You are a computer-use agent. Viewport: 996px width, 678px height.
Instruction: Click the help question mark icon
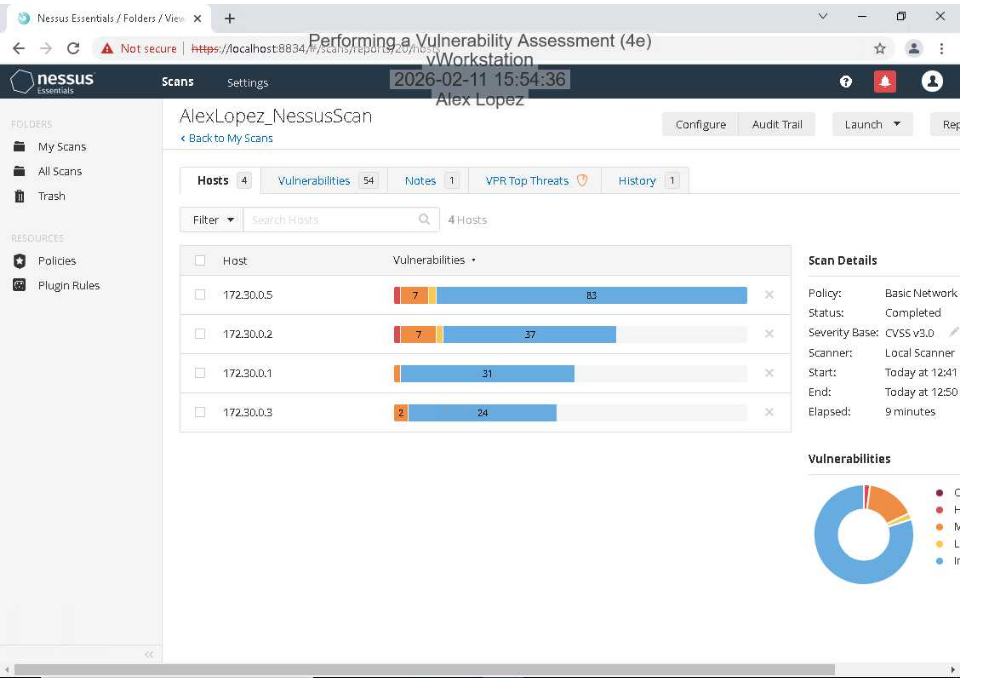[x=846, y=82]
